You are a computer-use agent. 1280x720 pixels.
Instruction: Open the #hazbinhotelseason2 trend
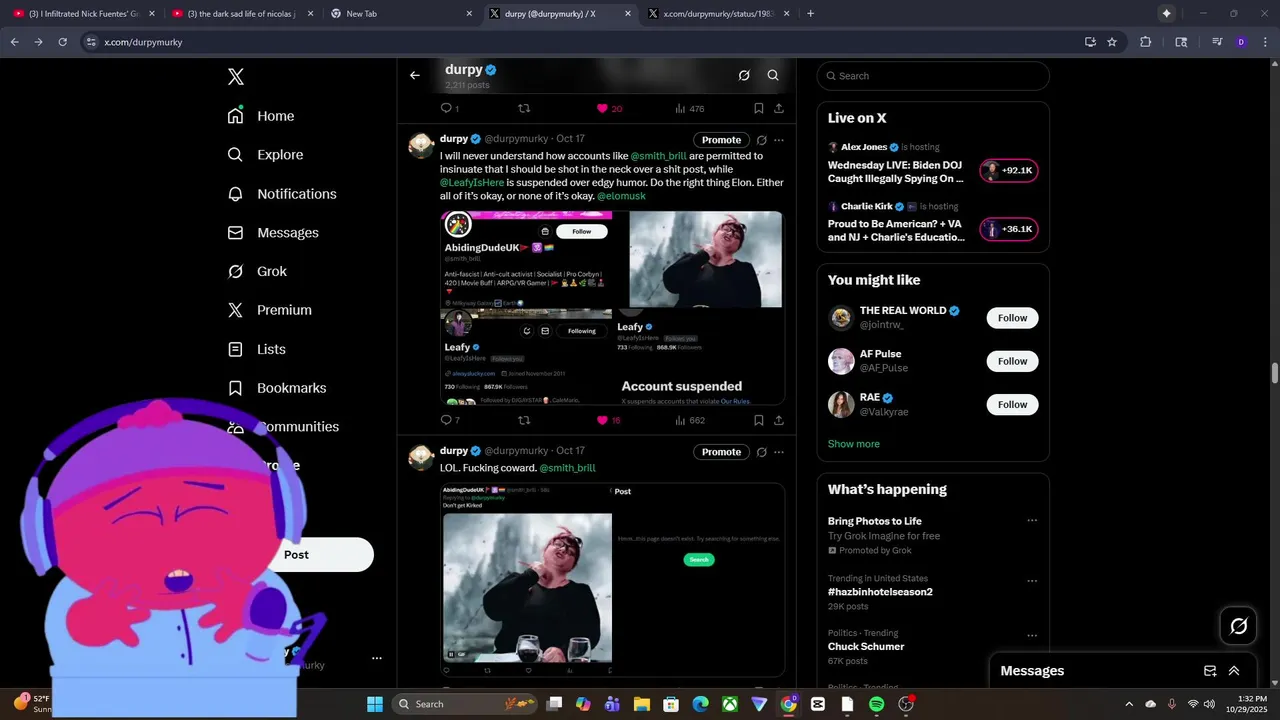[x=880, y=592]
